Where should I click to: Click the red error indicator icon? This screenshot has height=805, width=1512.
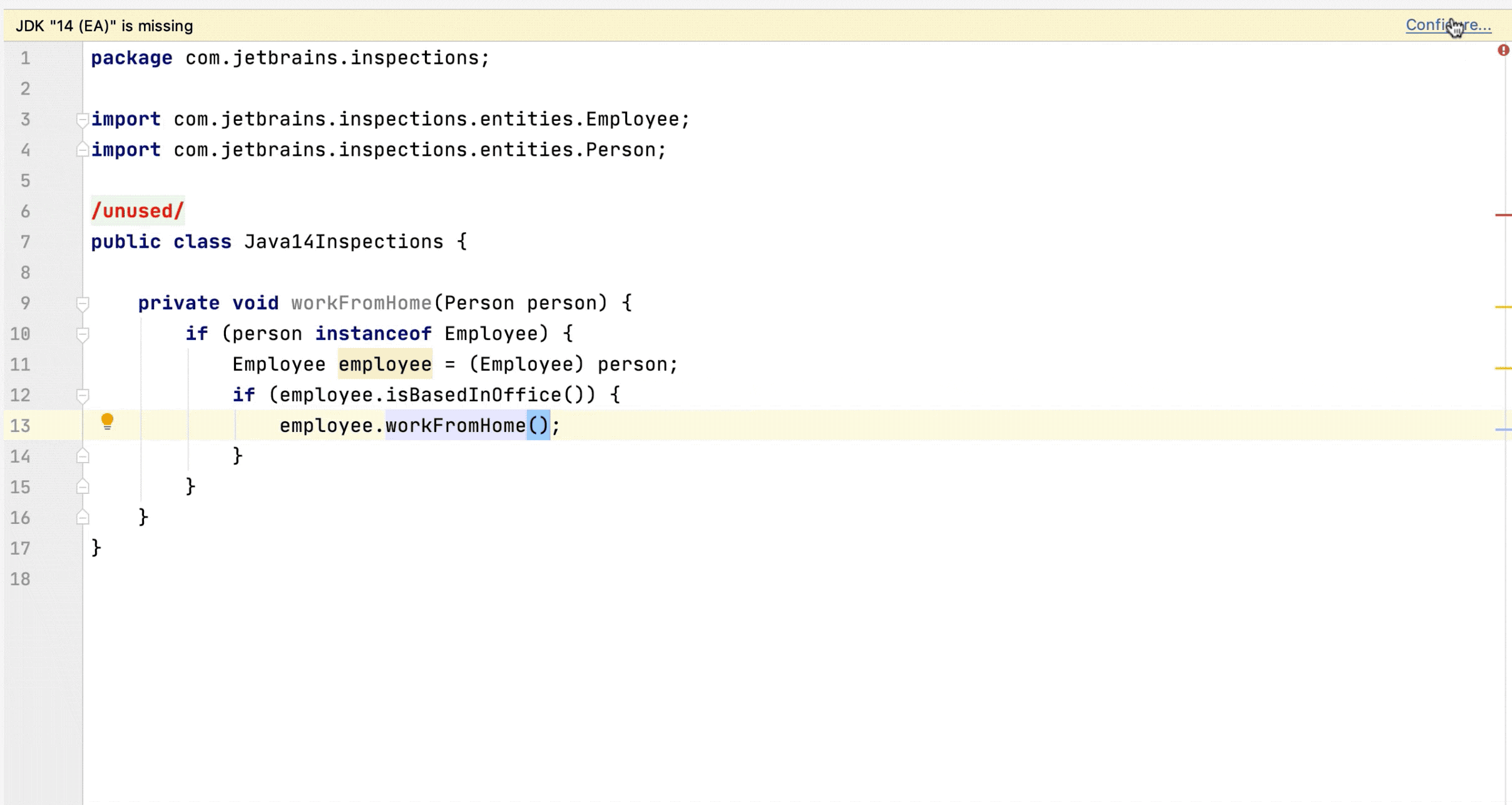pyautogui.click(x=1503, y=50)
